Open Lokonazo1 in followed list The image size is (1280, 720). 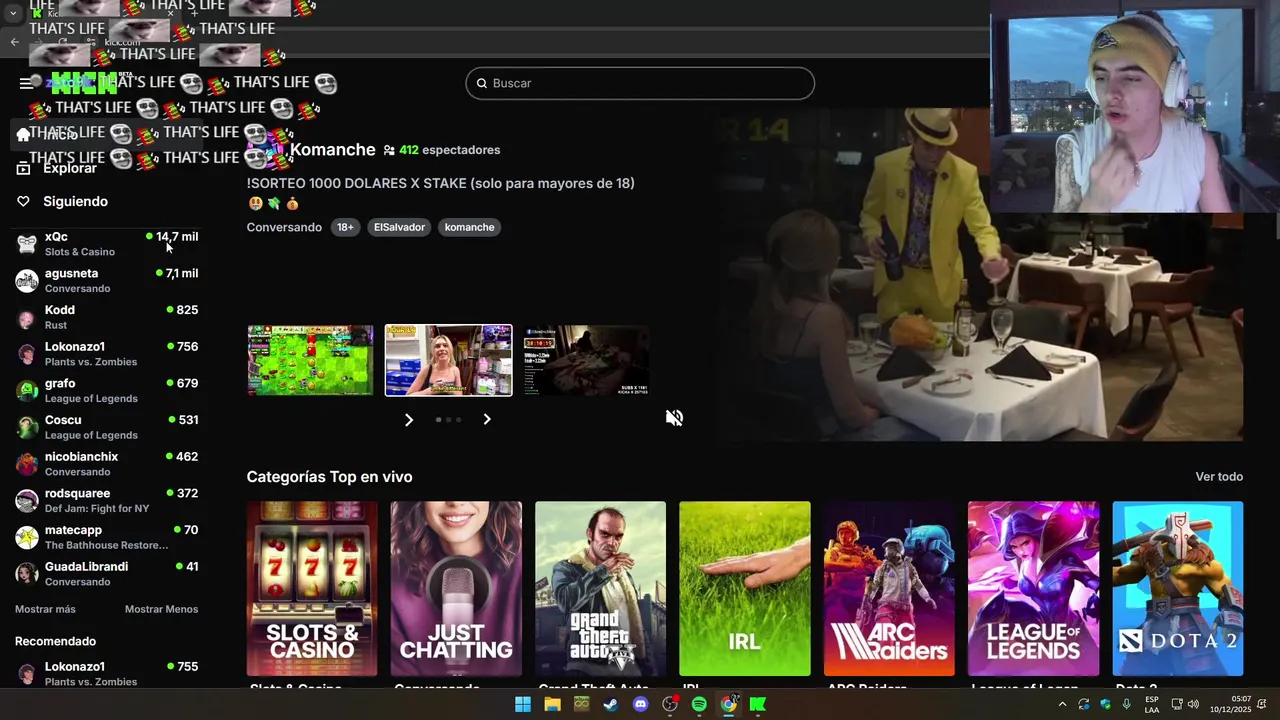(107, 353)
